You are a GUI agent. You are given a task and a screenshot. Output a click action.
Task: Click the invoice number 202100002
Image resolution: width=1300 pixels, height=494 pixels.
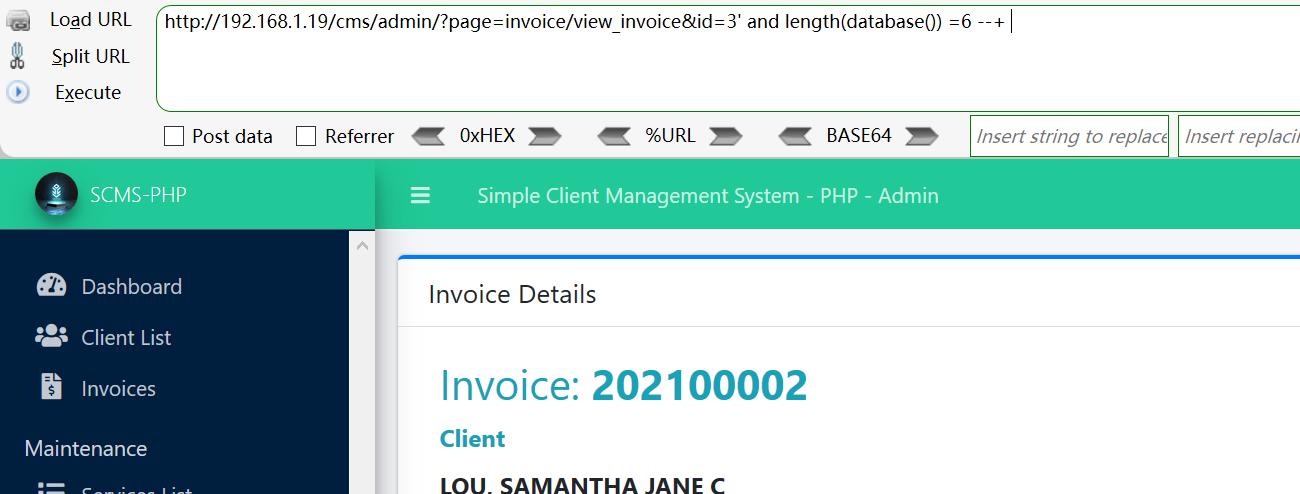[700, 386]
